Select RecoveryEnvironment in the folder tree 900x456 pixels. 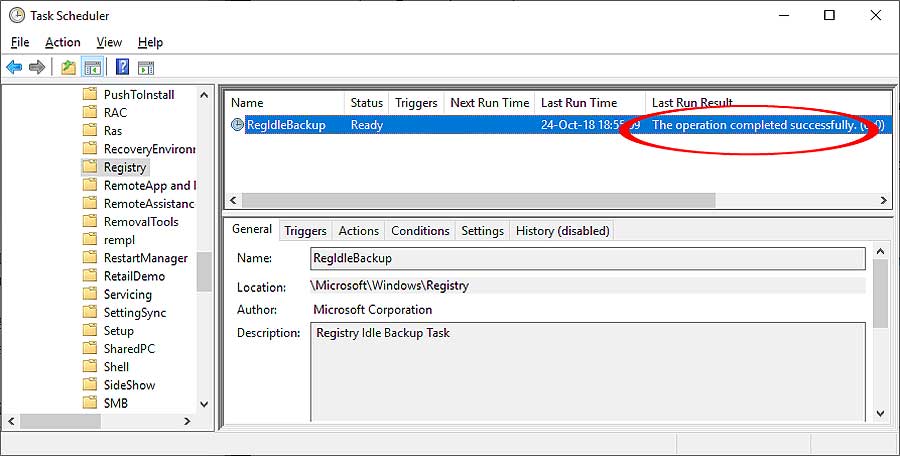coord(149,149)
